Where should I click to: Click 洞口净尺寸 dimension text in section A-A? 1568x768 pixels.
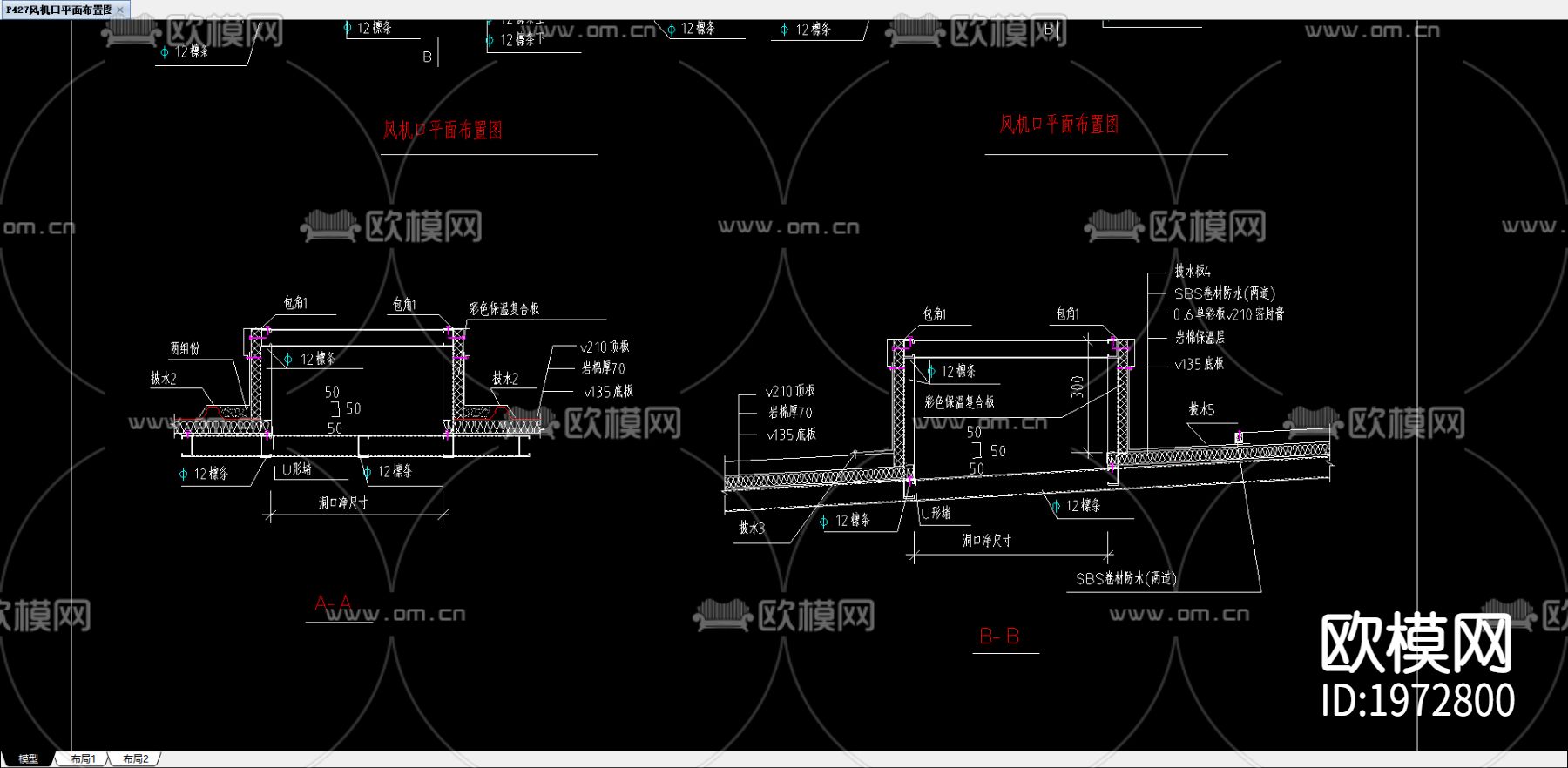pyautogui.click(x=342, y=502)
